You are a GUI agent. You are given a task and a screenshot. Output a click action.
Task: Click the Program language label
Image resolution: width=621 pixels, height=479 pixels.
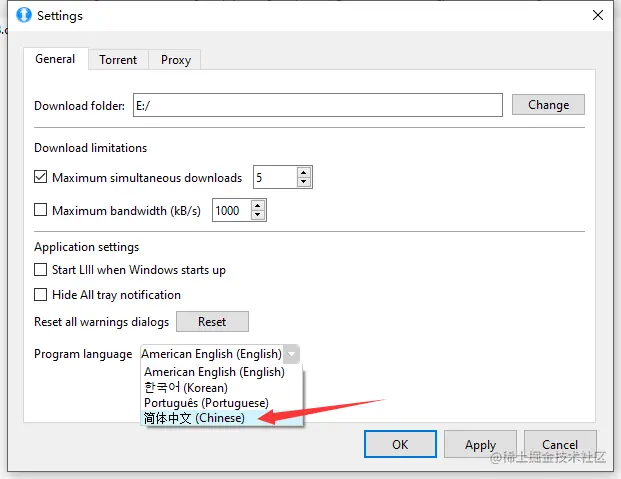point(83,354)
